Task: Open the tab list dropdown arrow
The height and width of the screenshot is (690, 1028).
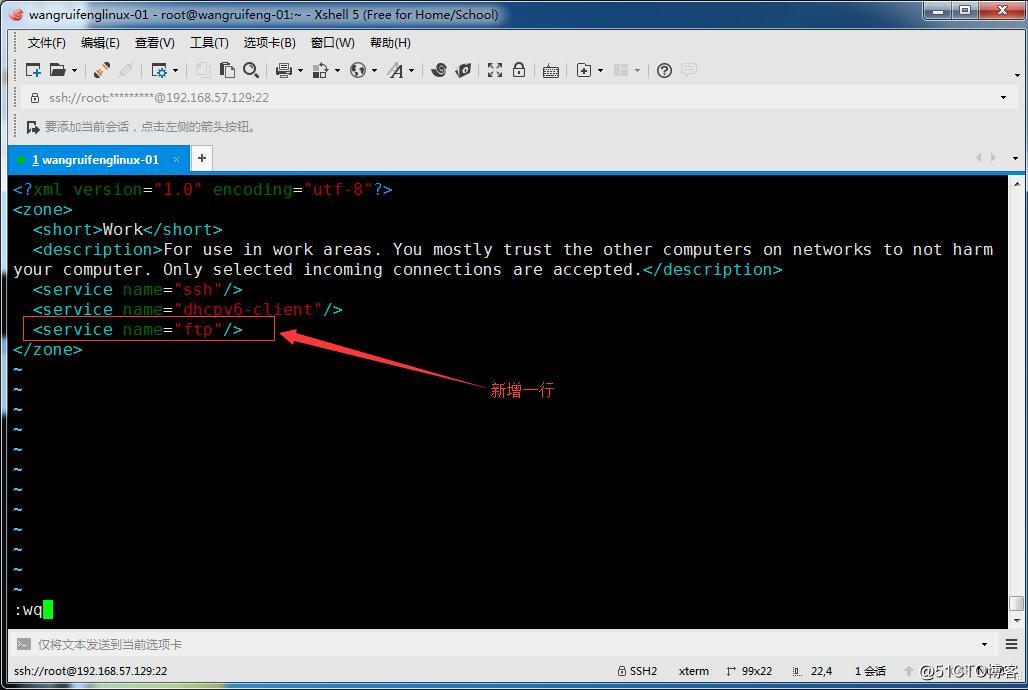Action: click(x=1016, y=158)
